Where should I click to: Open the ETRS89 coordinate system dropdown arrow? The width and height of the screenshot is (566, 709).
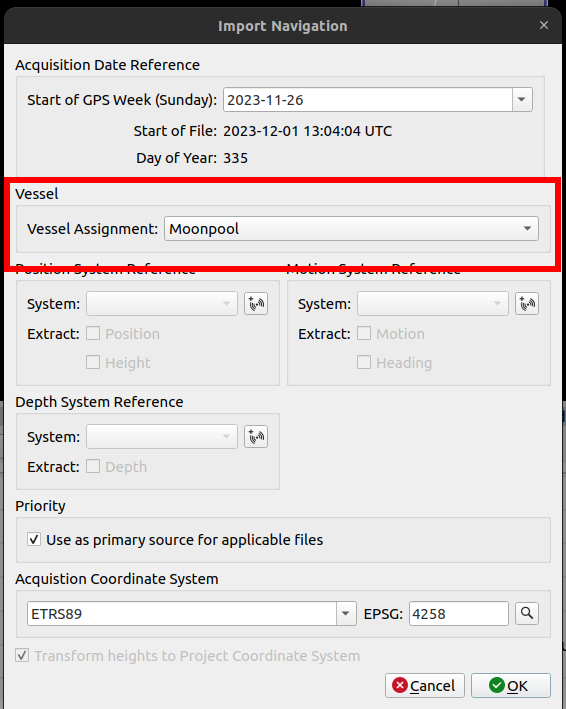pos(346,614)
